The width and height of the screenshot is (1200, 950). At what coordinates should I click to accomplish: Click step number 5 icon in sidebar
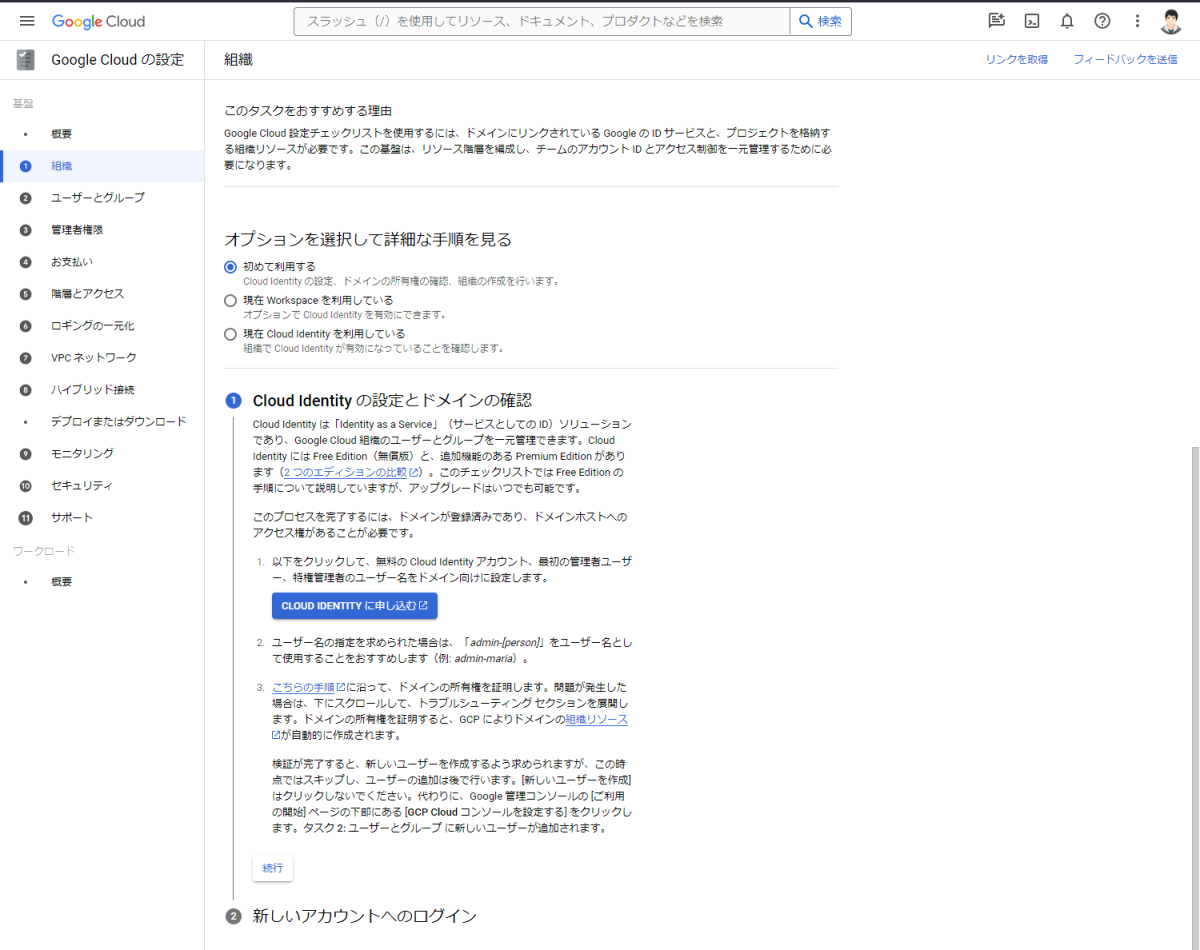click(x=26, y=294)
